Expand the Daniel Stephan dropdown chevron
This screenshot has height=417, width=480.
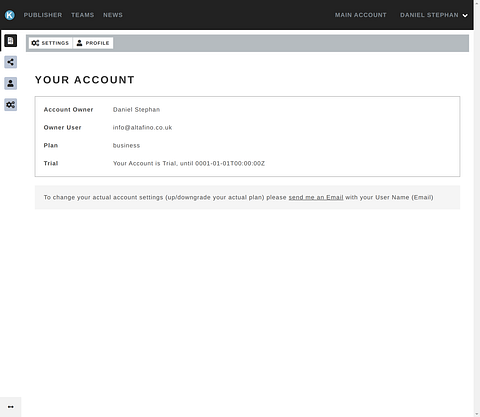point(465,15)
